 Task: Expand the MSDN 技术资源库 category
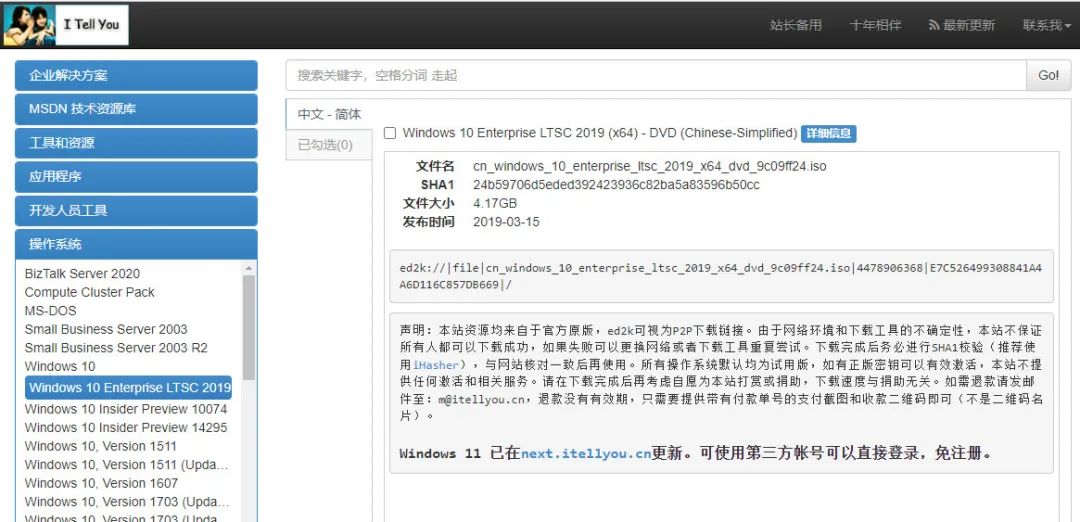coord(136,109)
